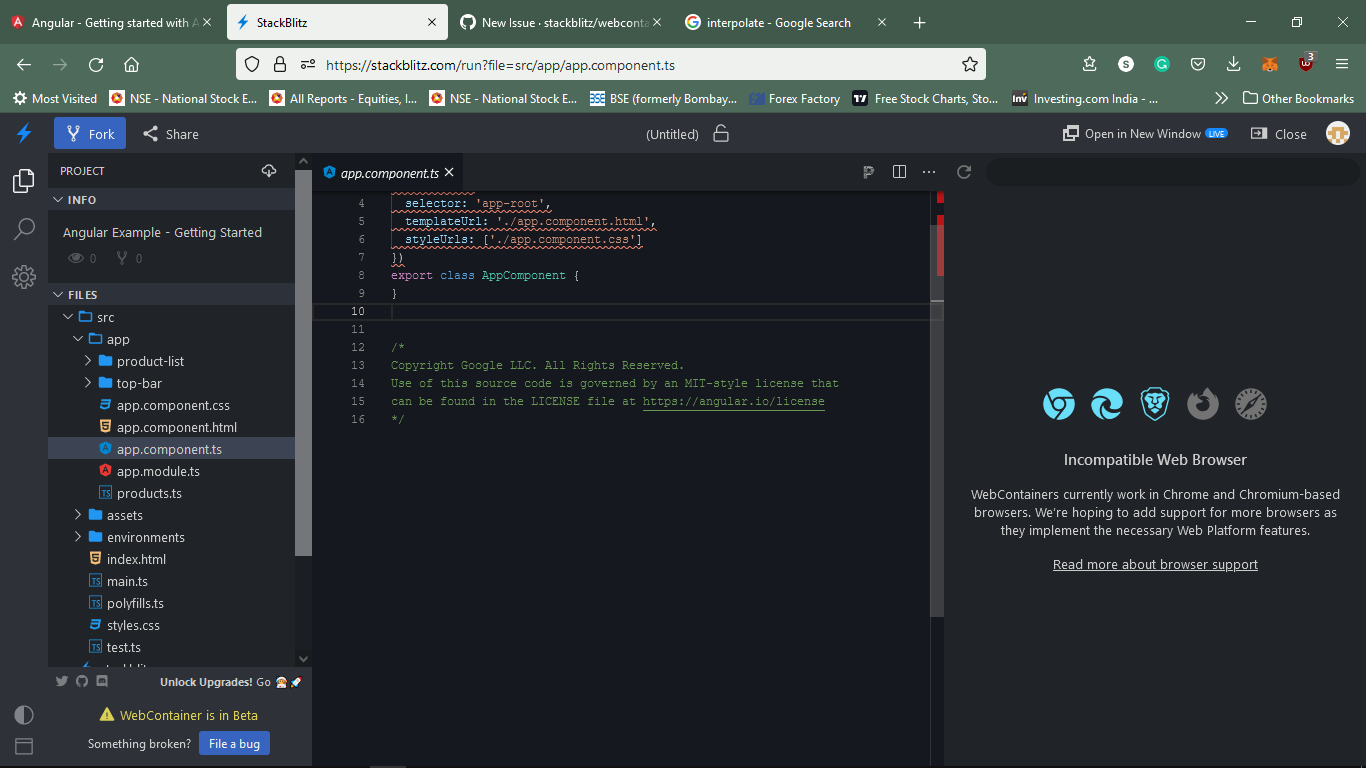Expand the assets folder

pyautogui.click(x=77, y=515)
